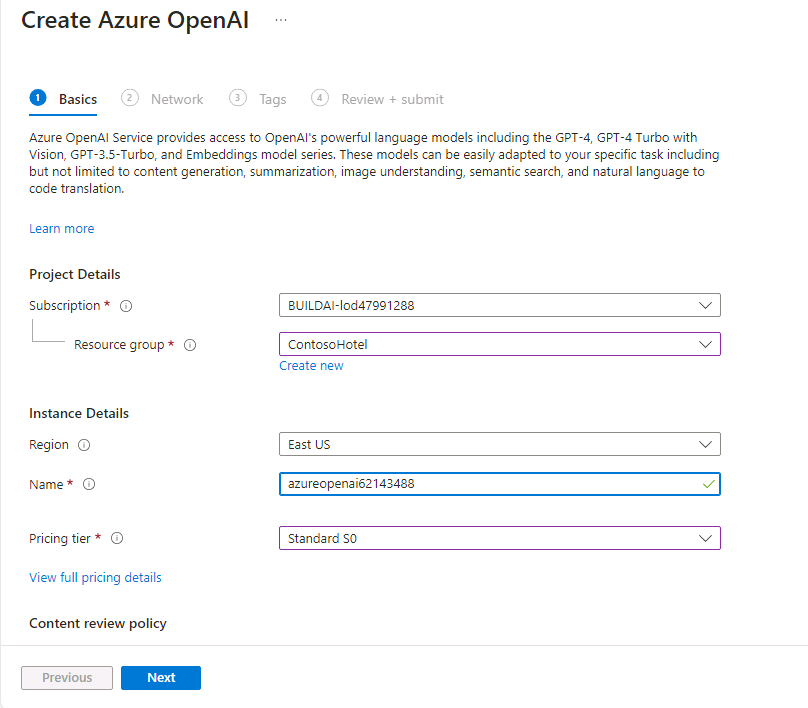The width and height of the screenshot is (808, 708).
Task: Click the Content review policy heading
Action: click(98, 623)
